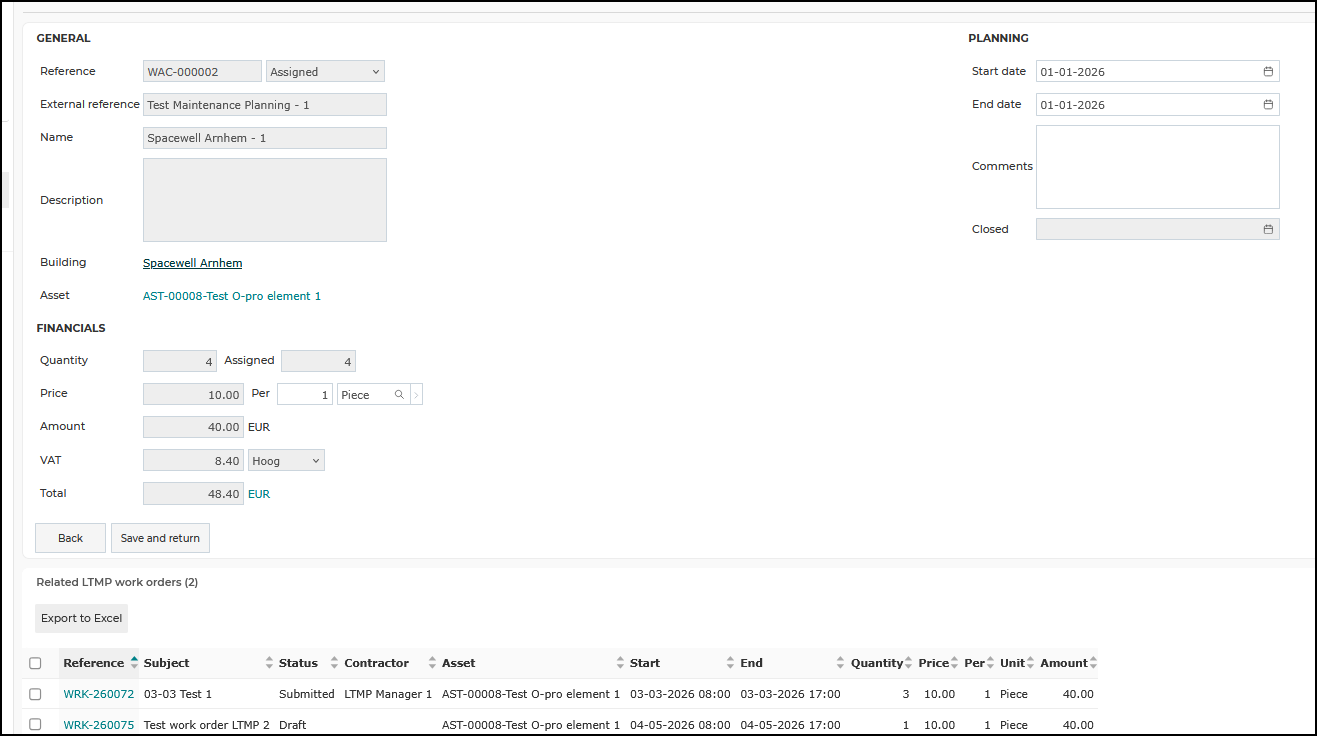Sort by the Per column arrows
This screenshot has width=1317, height=736.
pyautogui.click(x=990, y=663)
